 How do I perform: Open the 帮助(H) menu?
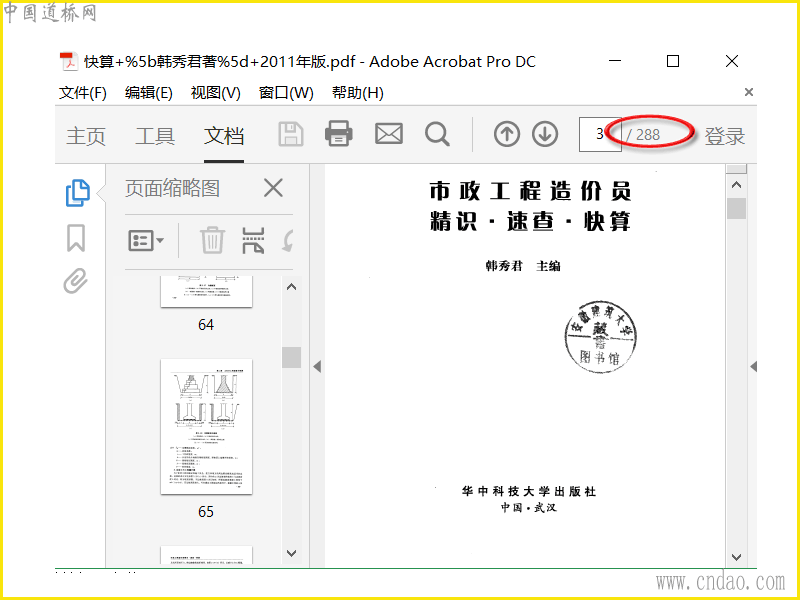click(x=358, y=93)
